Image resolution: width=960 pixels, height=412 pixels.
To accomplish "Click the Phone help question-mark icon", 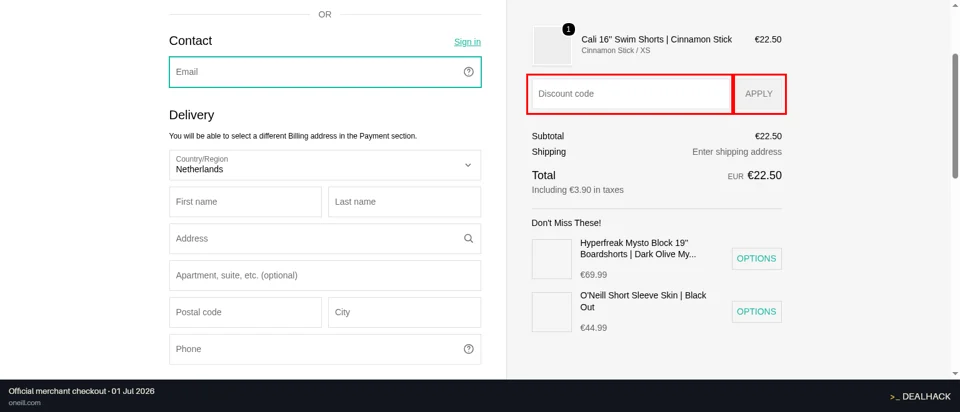I will [x=468, y=349].
